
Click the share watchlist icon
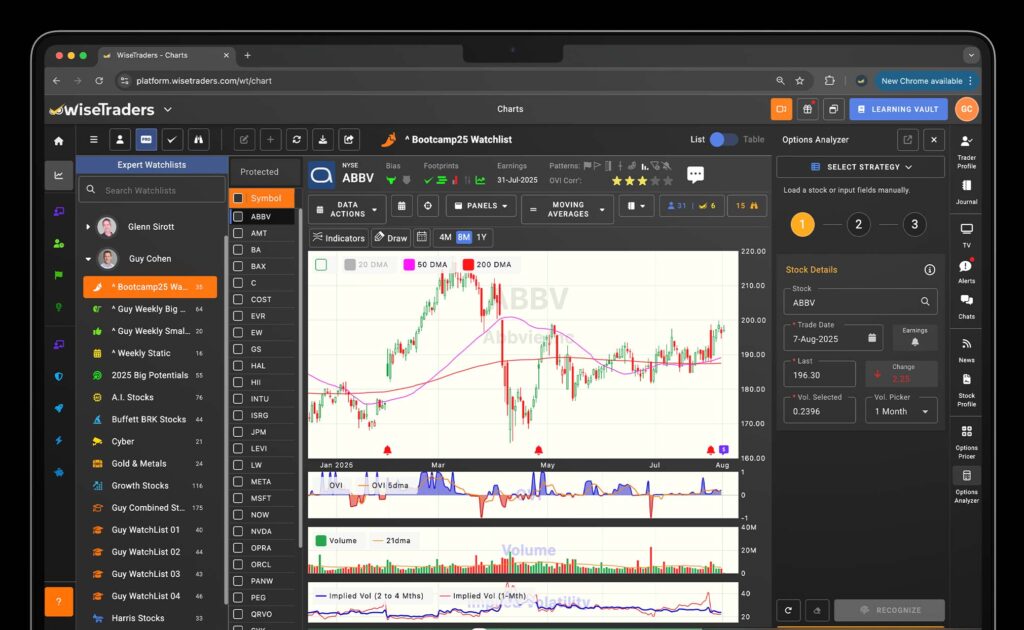click(349, 139)
